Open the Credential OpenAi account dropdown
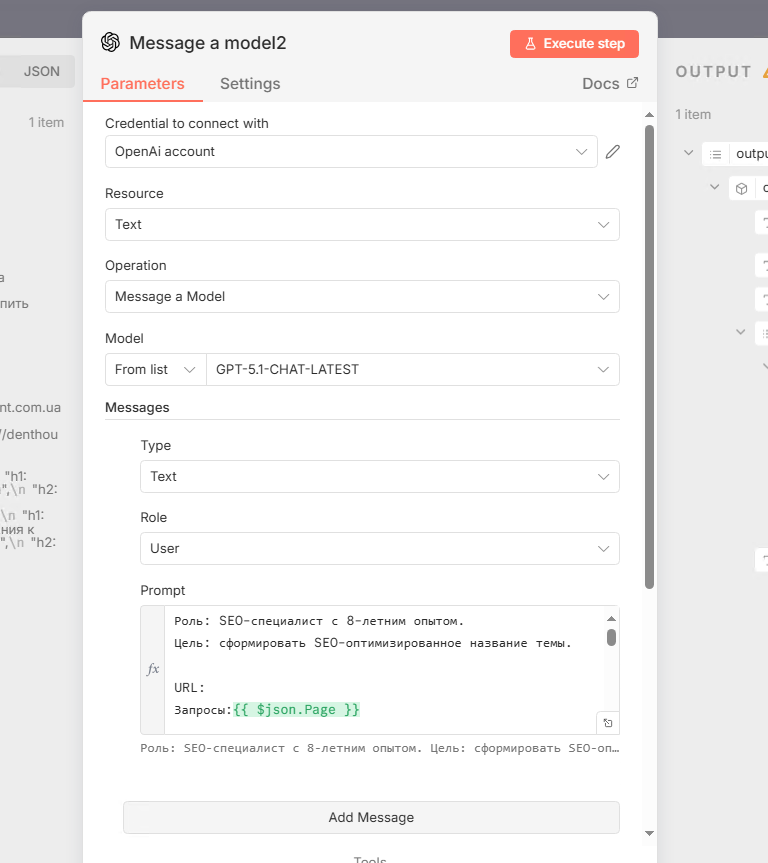Screen dimensions: 768x863 click(351, 151)
